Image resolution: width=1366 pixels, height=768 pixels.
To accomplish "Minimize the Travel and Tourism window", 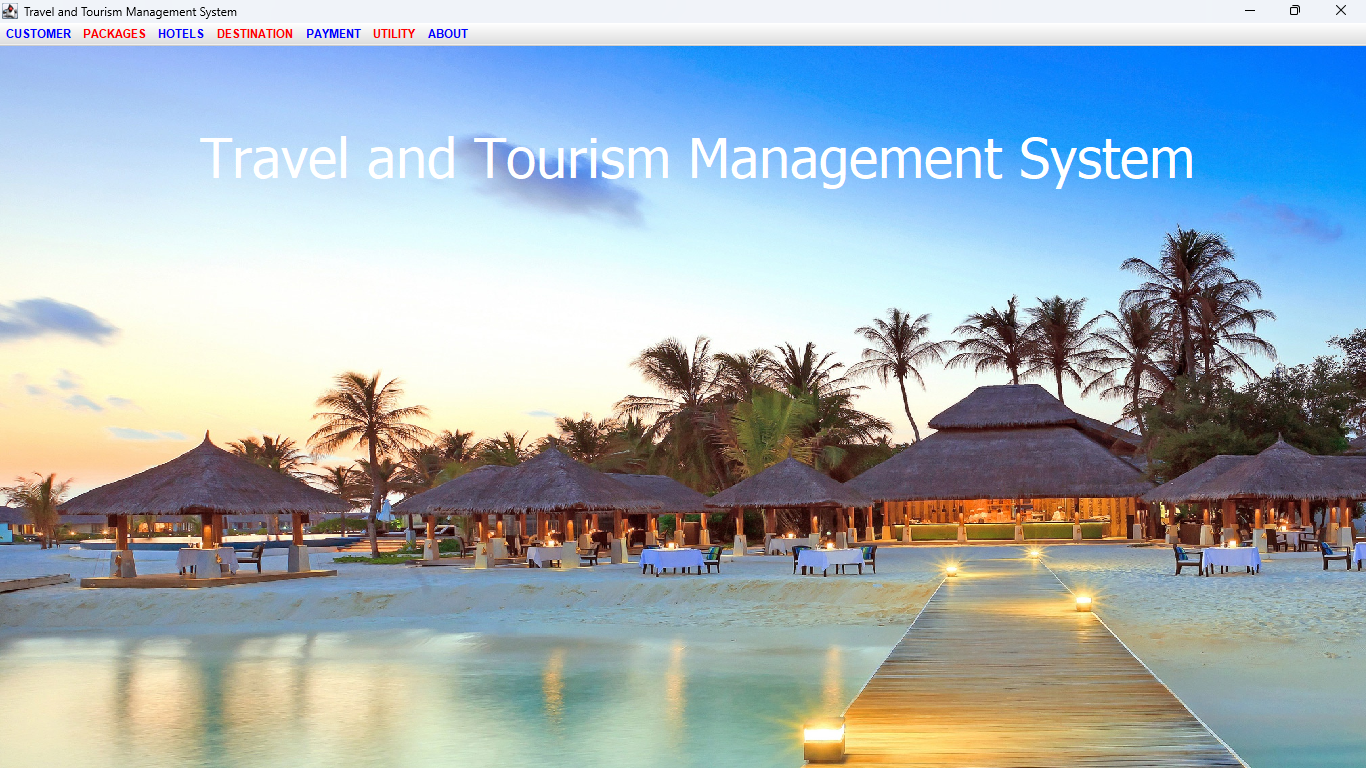I will pyautogui.click(x=1250, y=11).
